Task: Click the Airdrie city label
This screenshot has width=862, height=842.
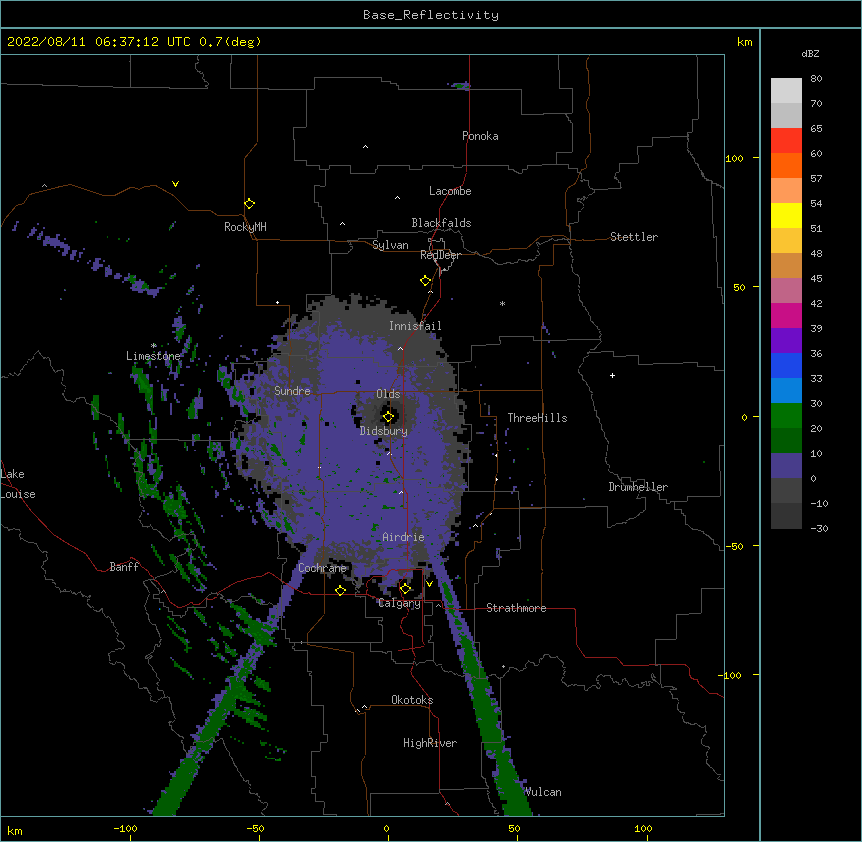Action: 403,537
